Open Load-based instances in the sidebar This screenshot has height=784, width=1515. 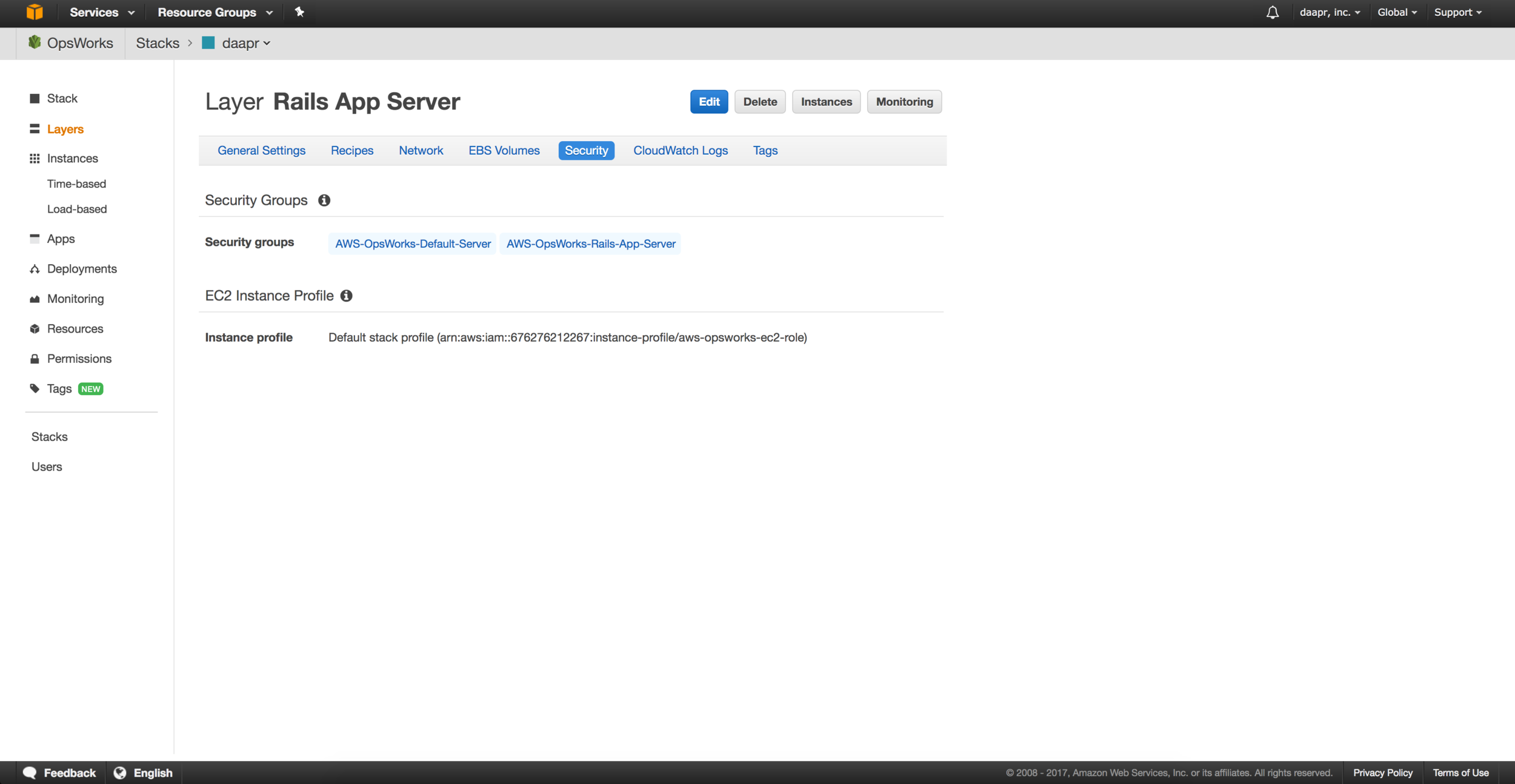coord(77,209)
